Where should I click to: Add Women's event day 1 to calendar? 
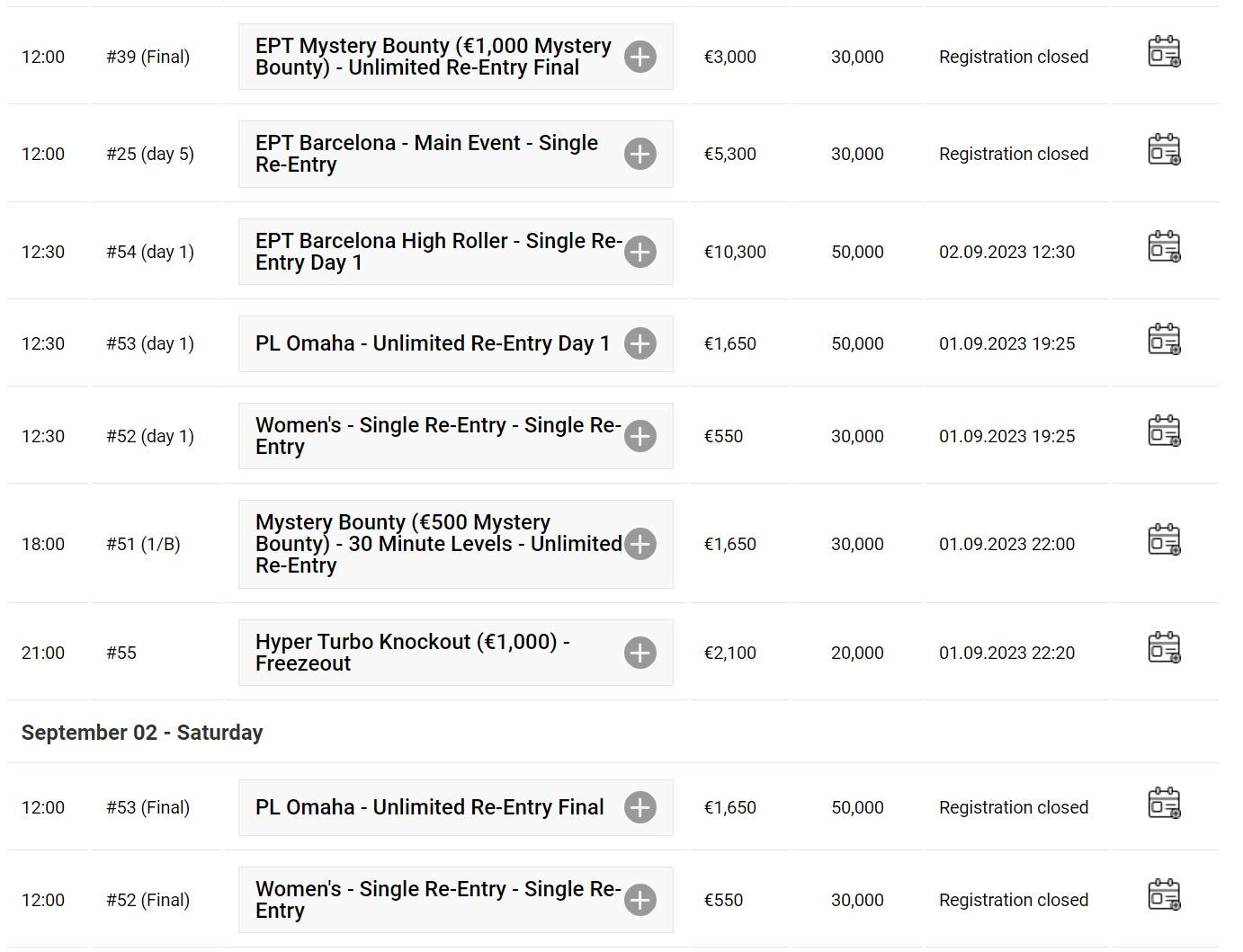tap(1164, 431)
